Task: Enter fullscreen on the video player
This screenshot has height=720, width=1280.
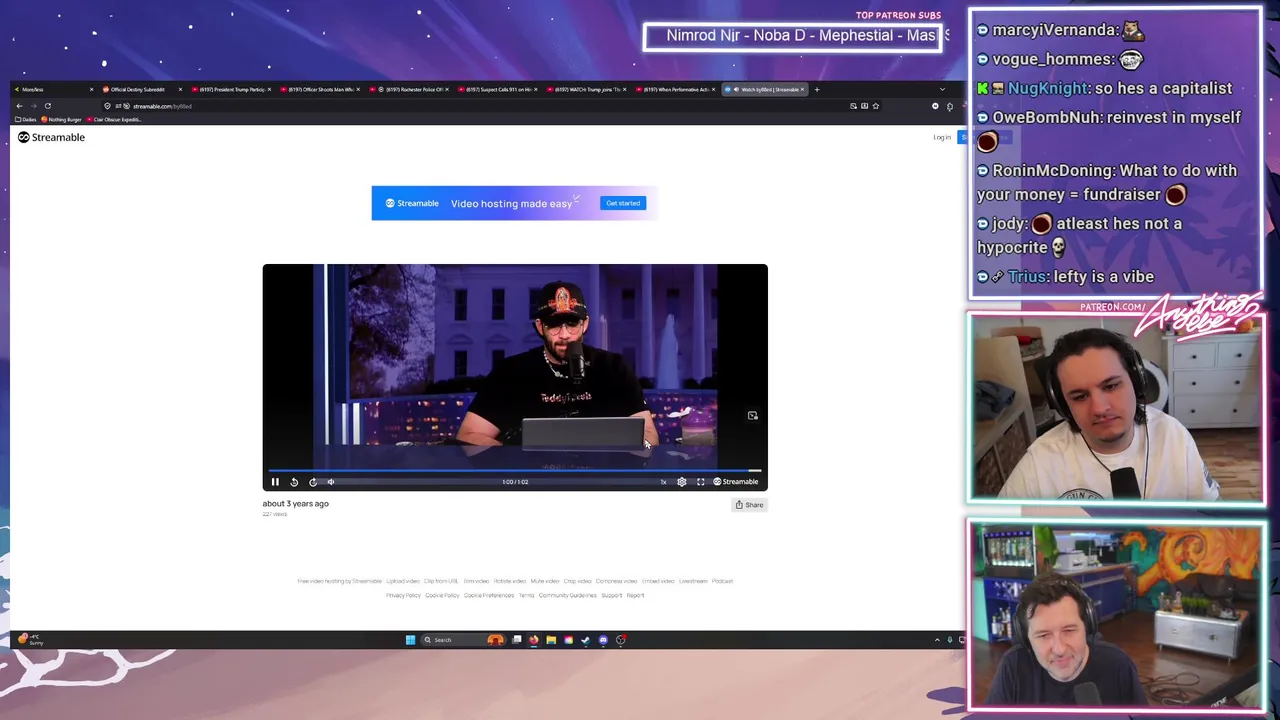Action: [x=700, y=482]
